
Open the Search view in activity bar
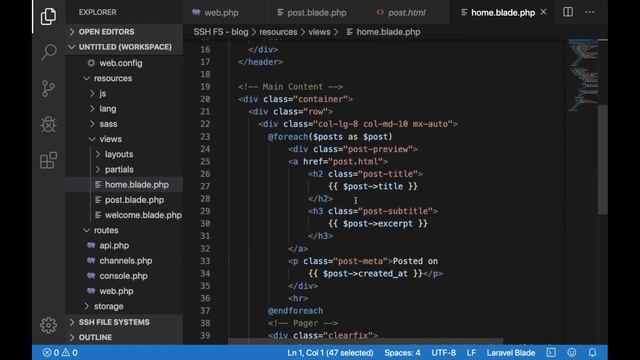pyautogui.click(x=48, y=52)
